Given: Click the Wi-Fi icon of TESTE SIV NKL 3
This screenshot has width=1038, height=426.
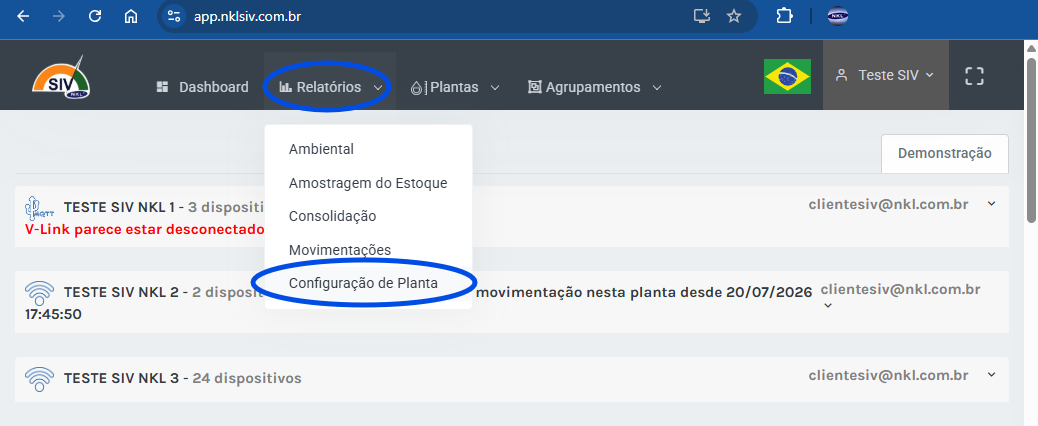Looking at the screenshot, I should pyautogui.click(x=39, y=378).
